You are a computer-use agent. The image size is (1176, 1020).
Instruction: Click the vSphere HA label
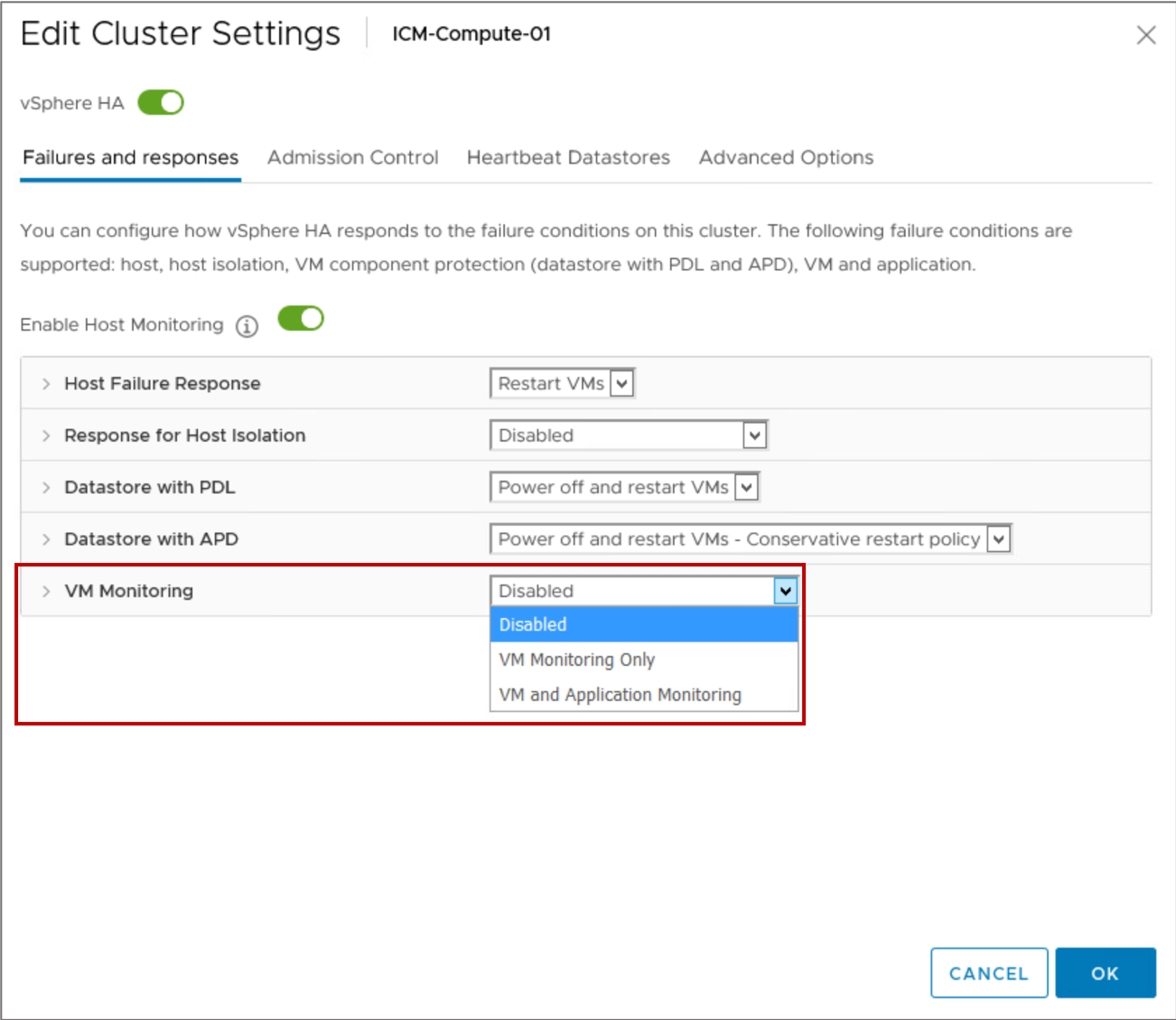tap(72, 103)
